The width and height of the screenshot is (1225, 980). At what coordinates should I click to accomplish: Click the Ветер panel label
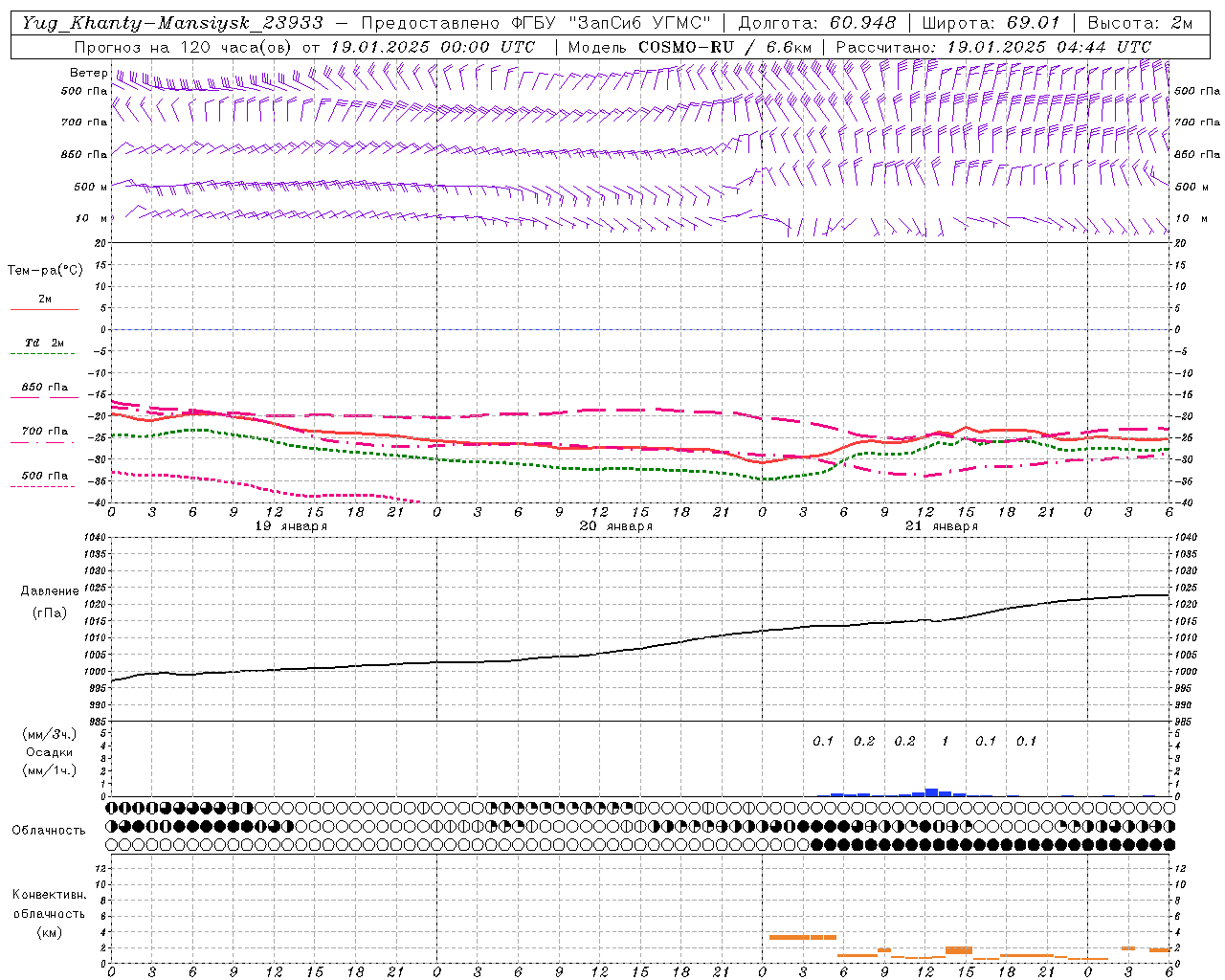88,73
